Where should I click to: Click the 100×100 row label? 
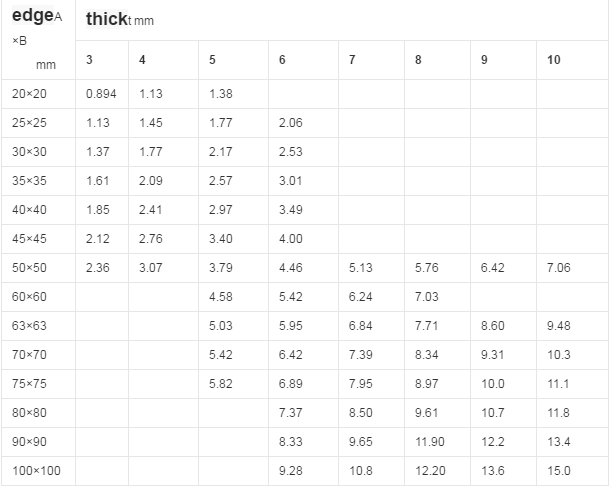pyautogui.click(x=36, y=471)
